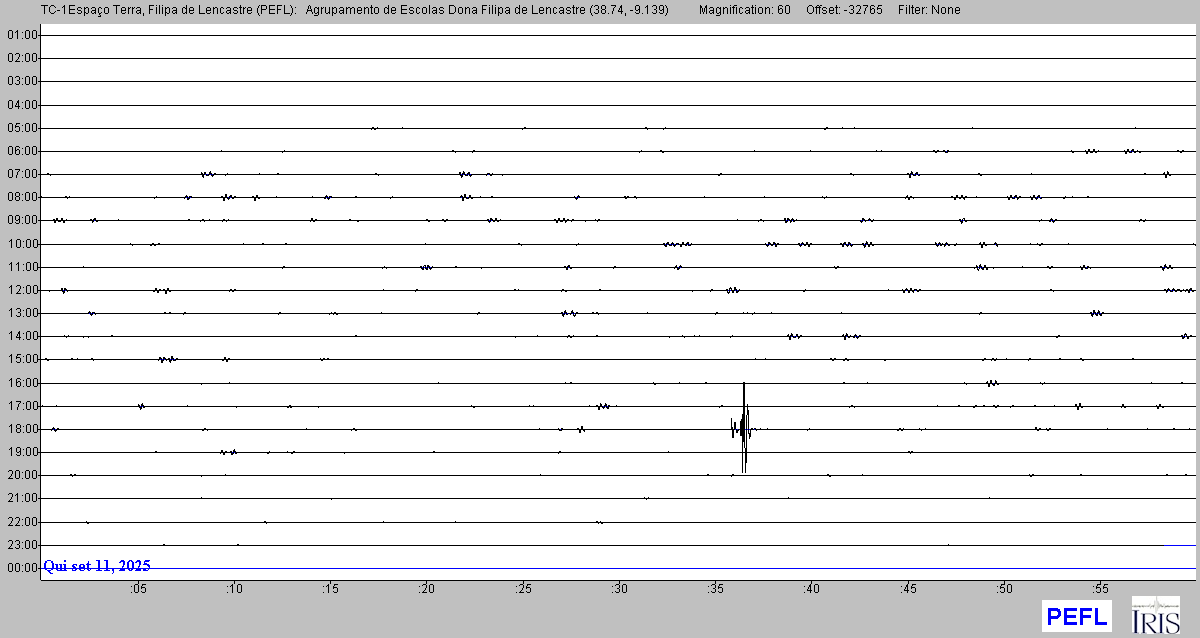Click the 23:00 hour label
Screen dimensions: 1200x638
point(22,545)
